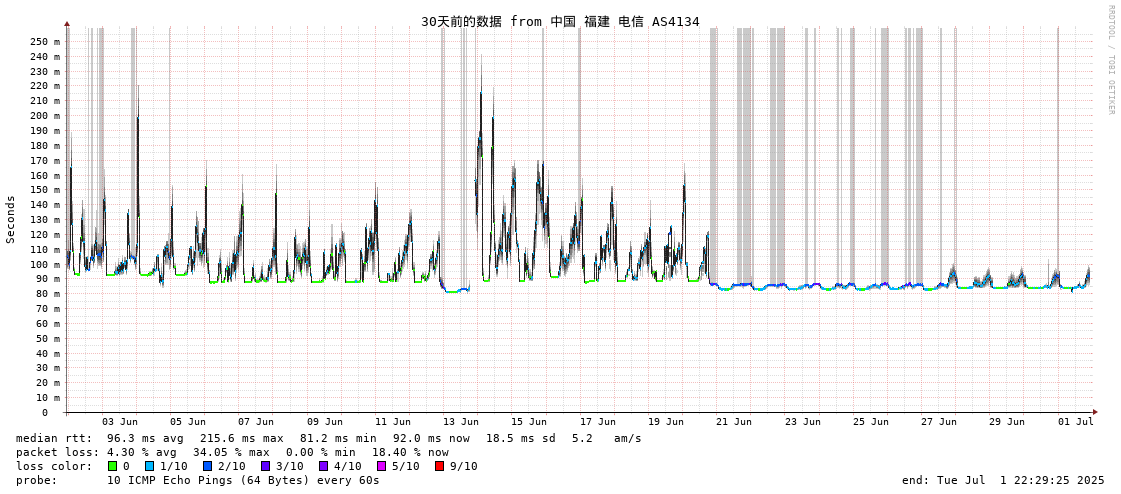Click the '215.6 ms max' value
The height and width of the screenshot is (494, 1121).
coord(241,438)
